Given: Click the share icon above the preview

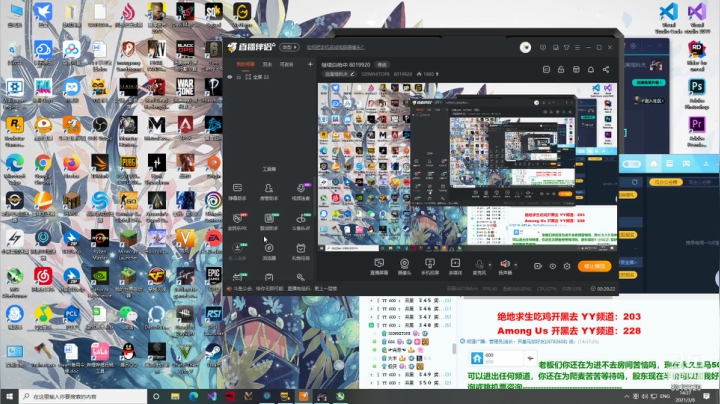Looking at the screenshot, I should (606, 69).
